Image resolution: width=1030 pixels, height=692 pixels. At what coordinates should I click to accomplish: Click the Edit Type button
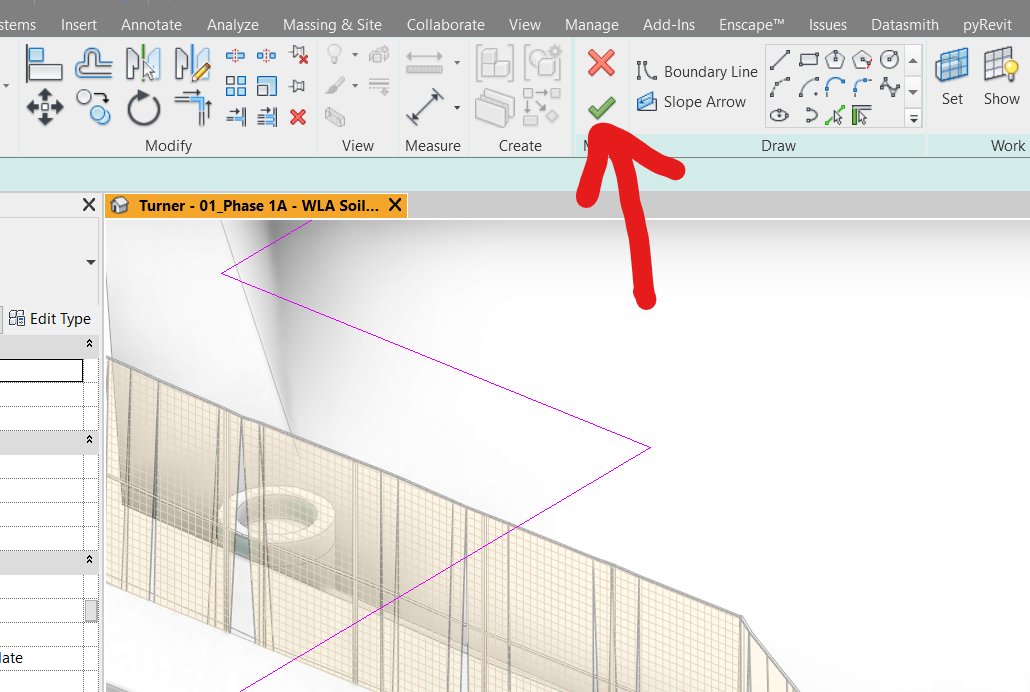(50, 319)
